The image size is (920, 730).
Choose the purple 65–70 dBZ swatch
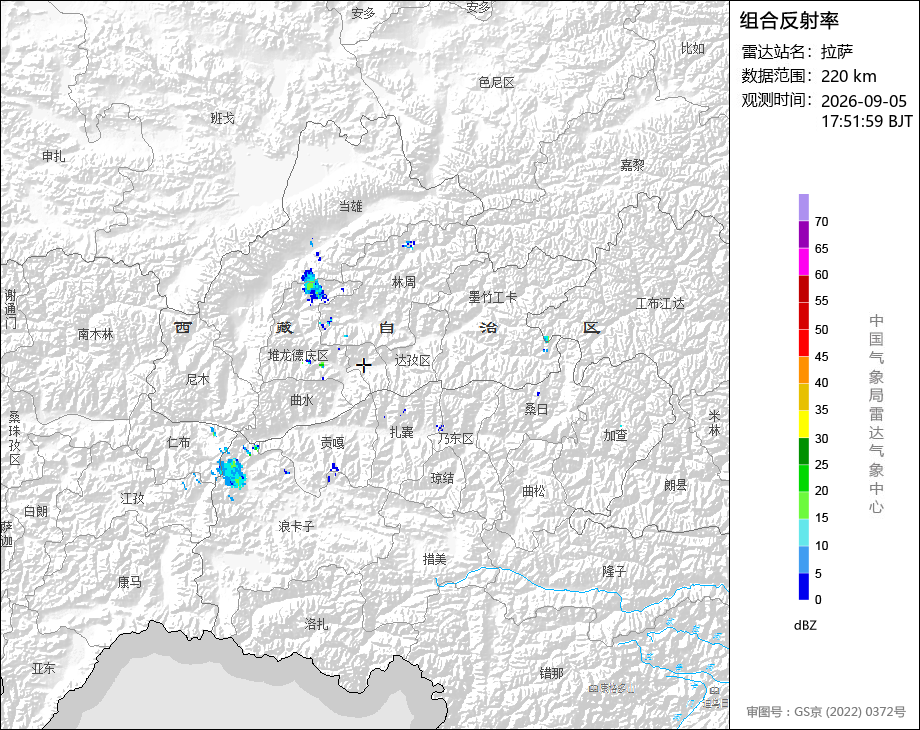click(803, 235)
